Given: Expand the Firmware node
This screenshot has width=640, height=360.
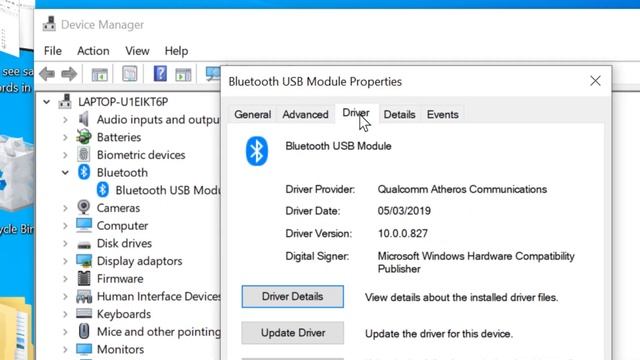Looking at the screenshot, I should [65, 279].
